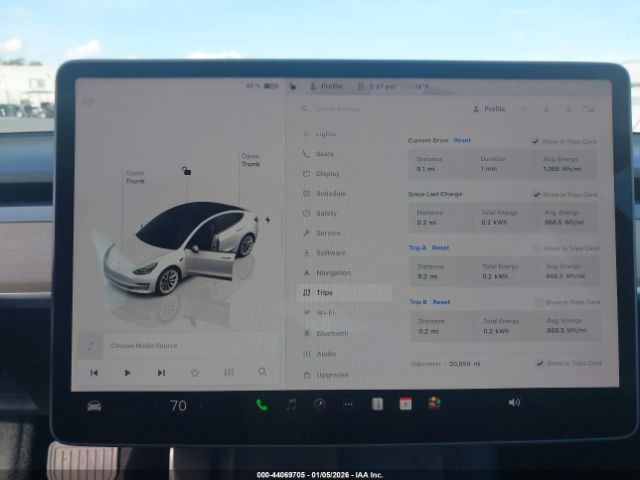Screen dimensions: 640x480
Task: Open the owner's manual book icon
Action: 377,404
